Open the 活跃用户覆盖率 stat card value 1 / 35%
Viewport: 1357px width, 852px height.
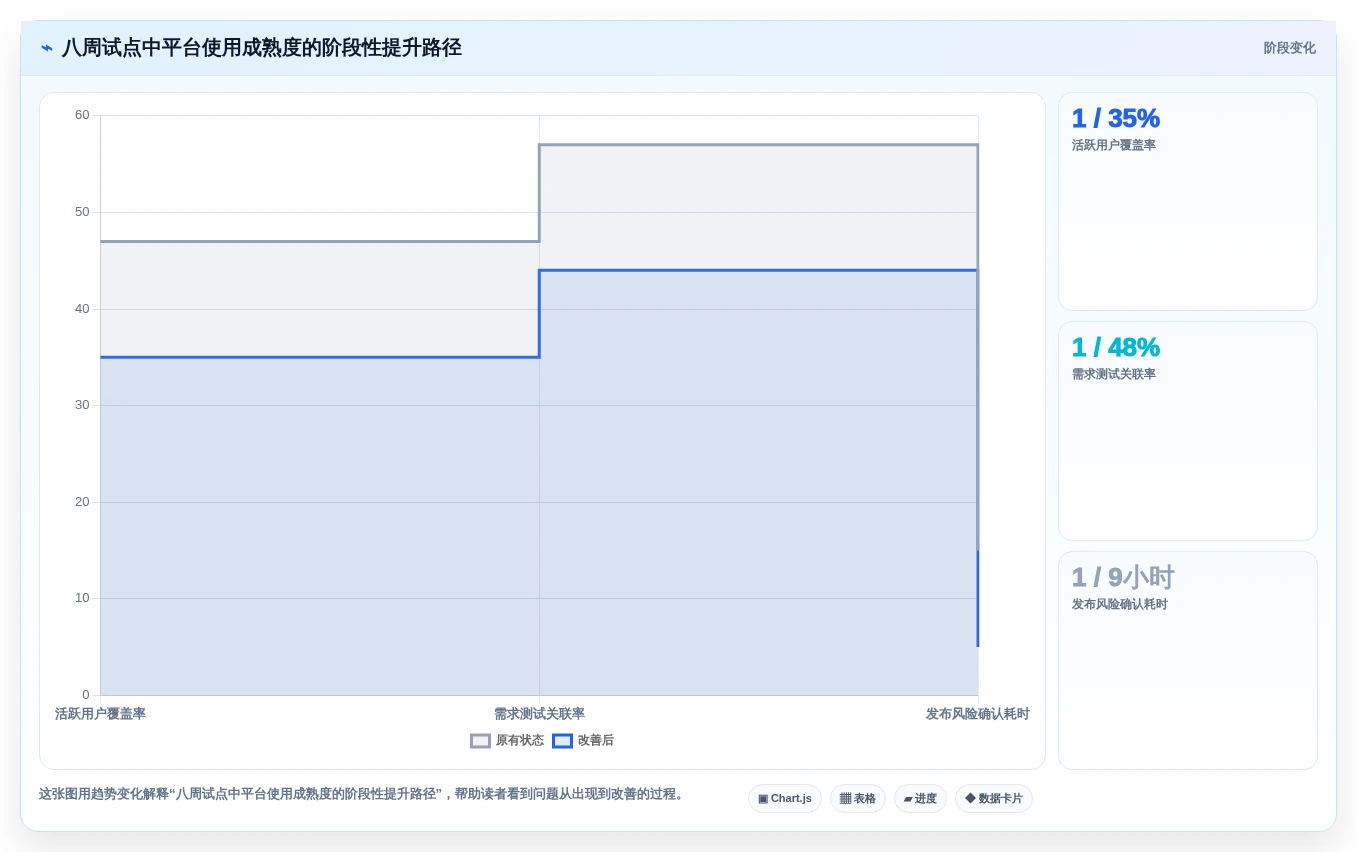click(1115, 118)
